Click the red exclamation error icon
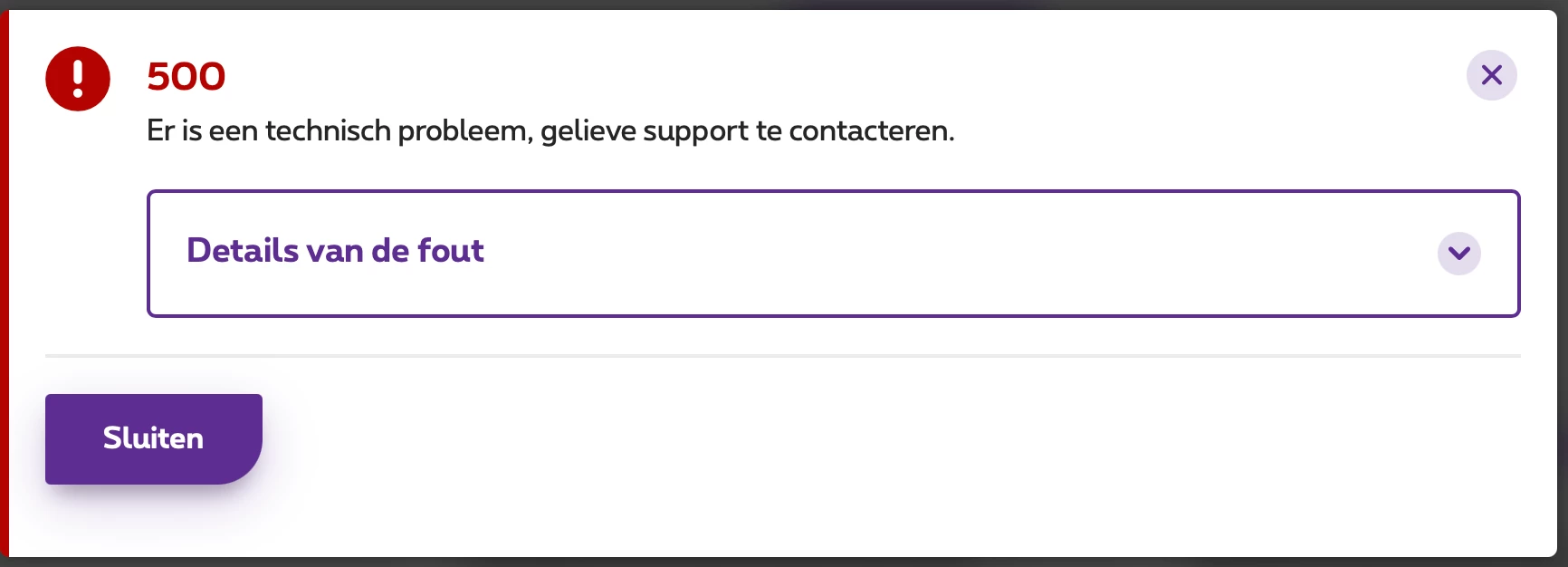This screenshot has width=1568, height=567. (78, 79)
